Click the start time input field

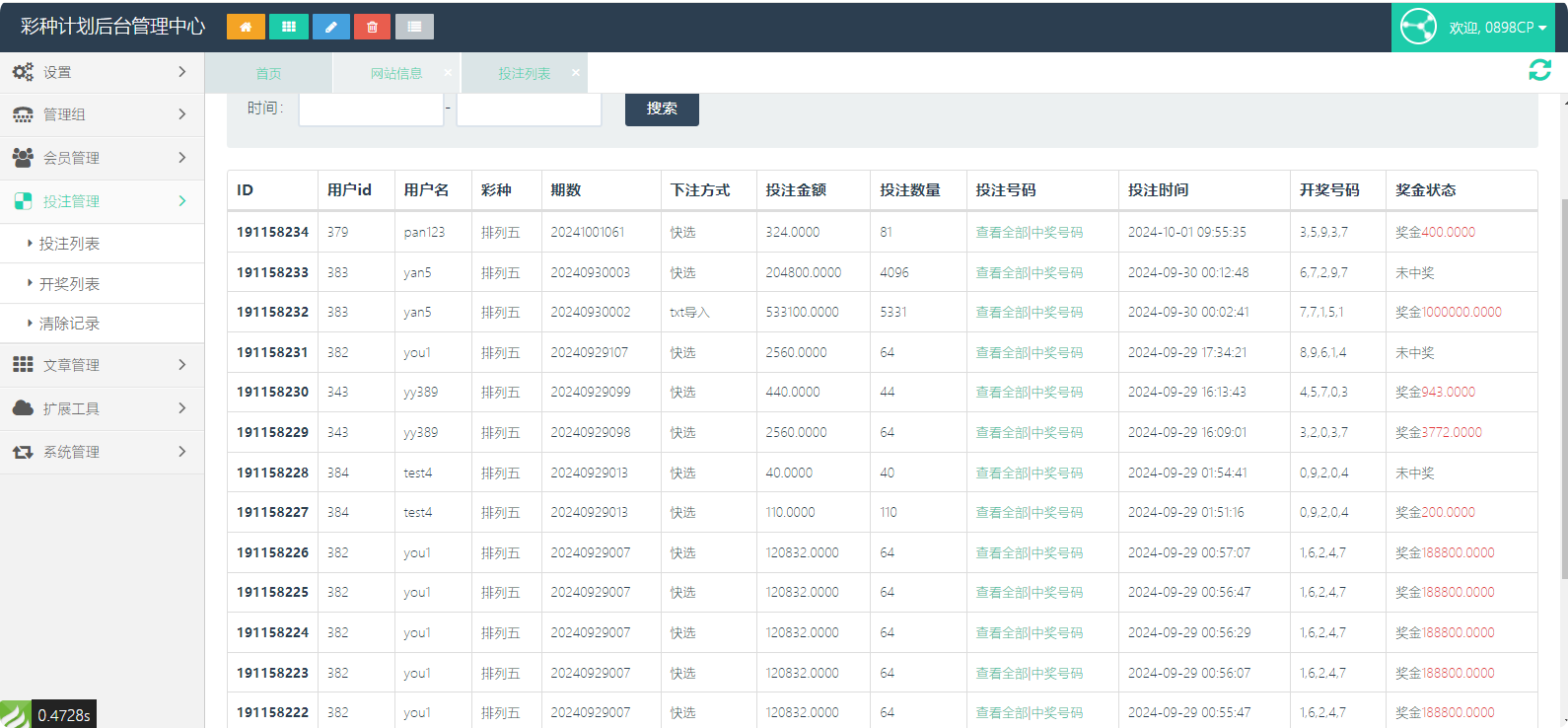point(371,109)
